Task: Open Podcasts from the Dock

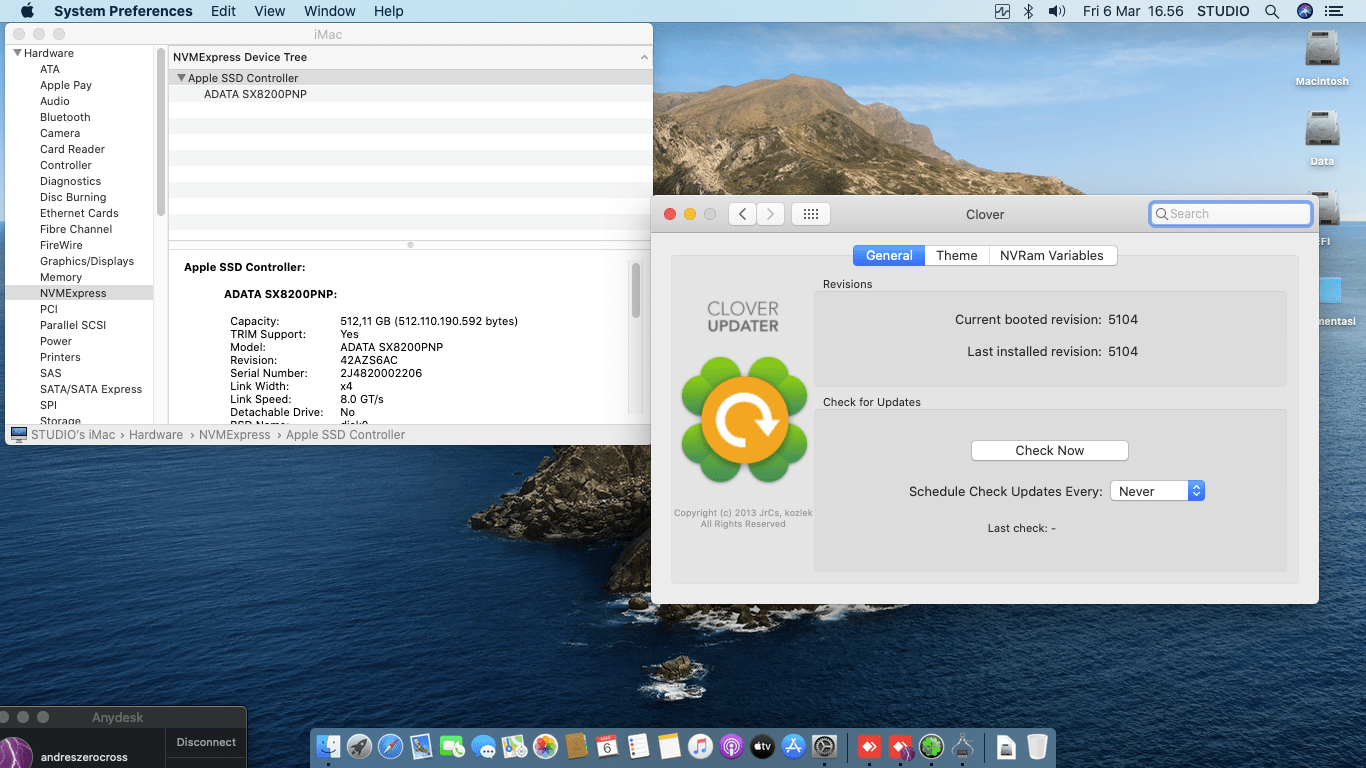Action: pyautogui.click(x=731, y=746)
